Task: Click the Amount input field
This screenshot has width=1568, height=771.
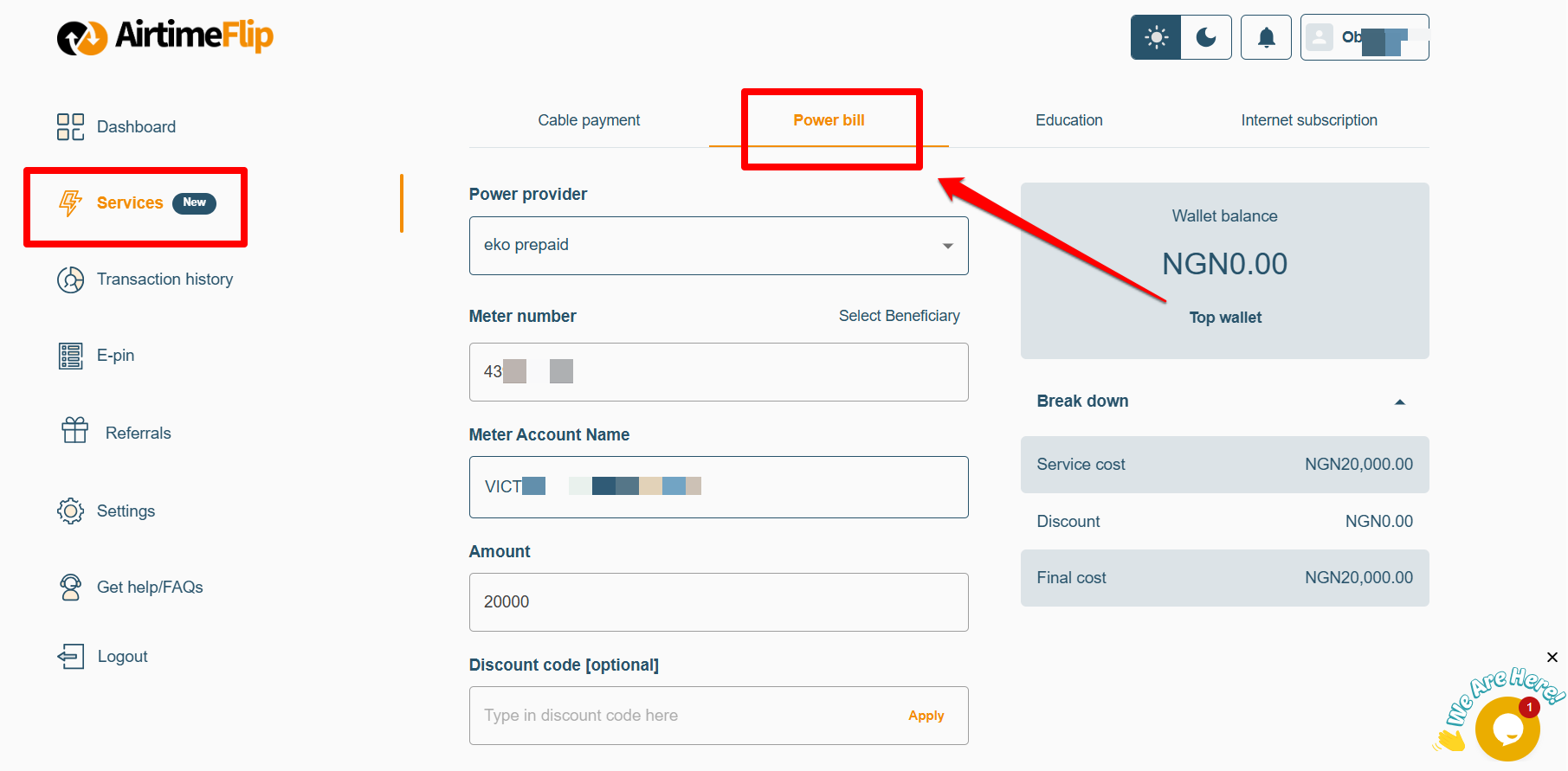Action: 718,602
